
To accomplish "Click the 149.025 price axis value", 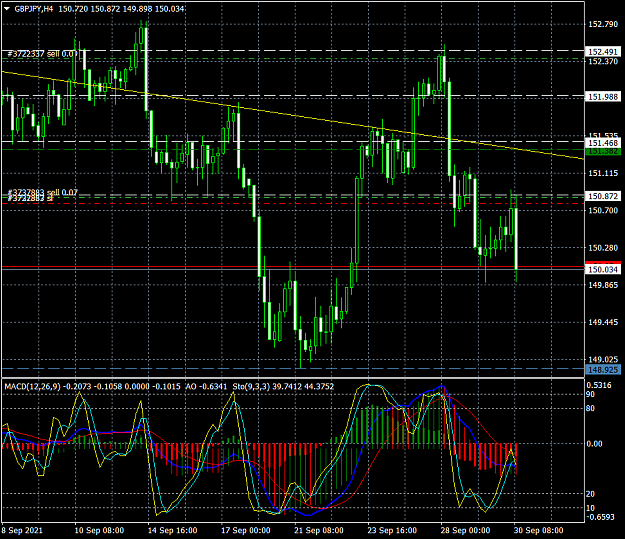I will point(603,359).
